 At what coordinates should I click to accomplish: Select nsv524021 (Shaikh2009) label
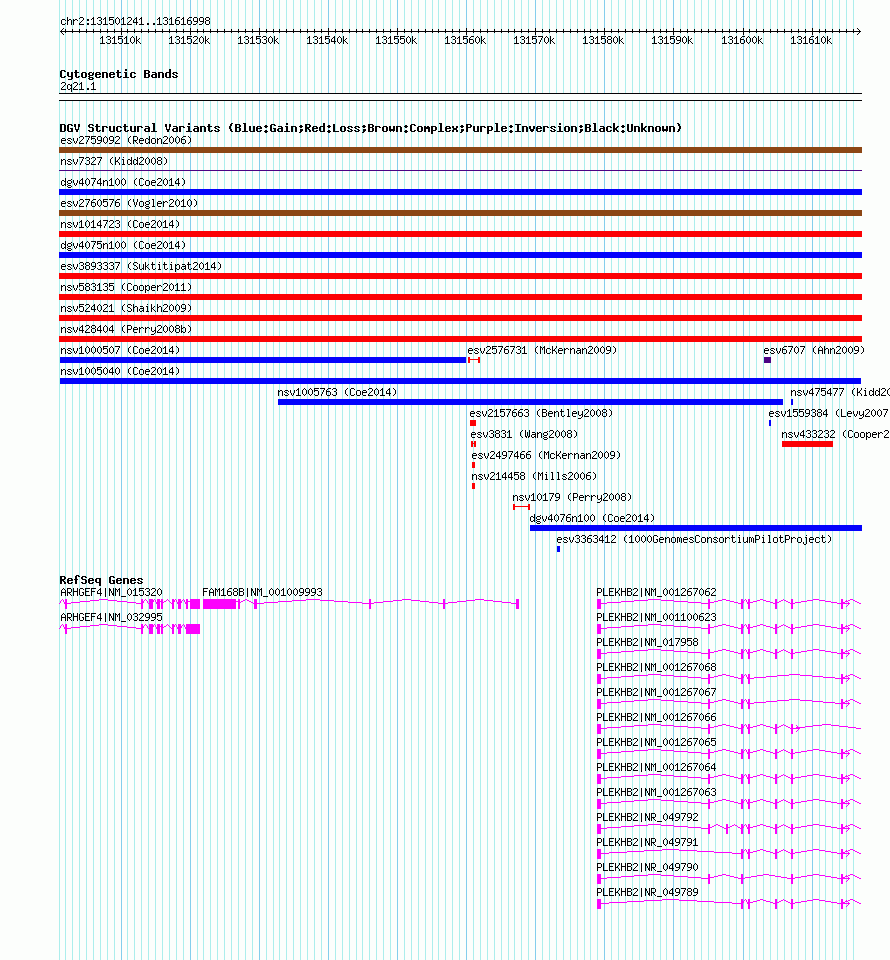pos(126,308)
